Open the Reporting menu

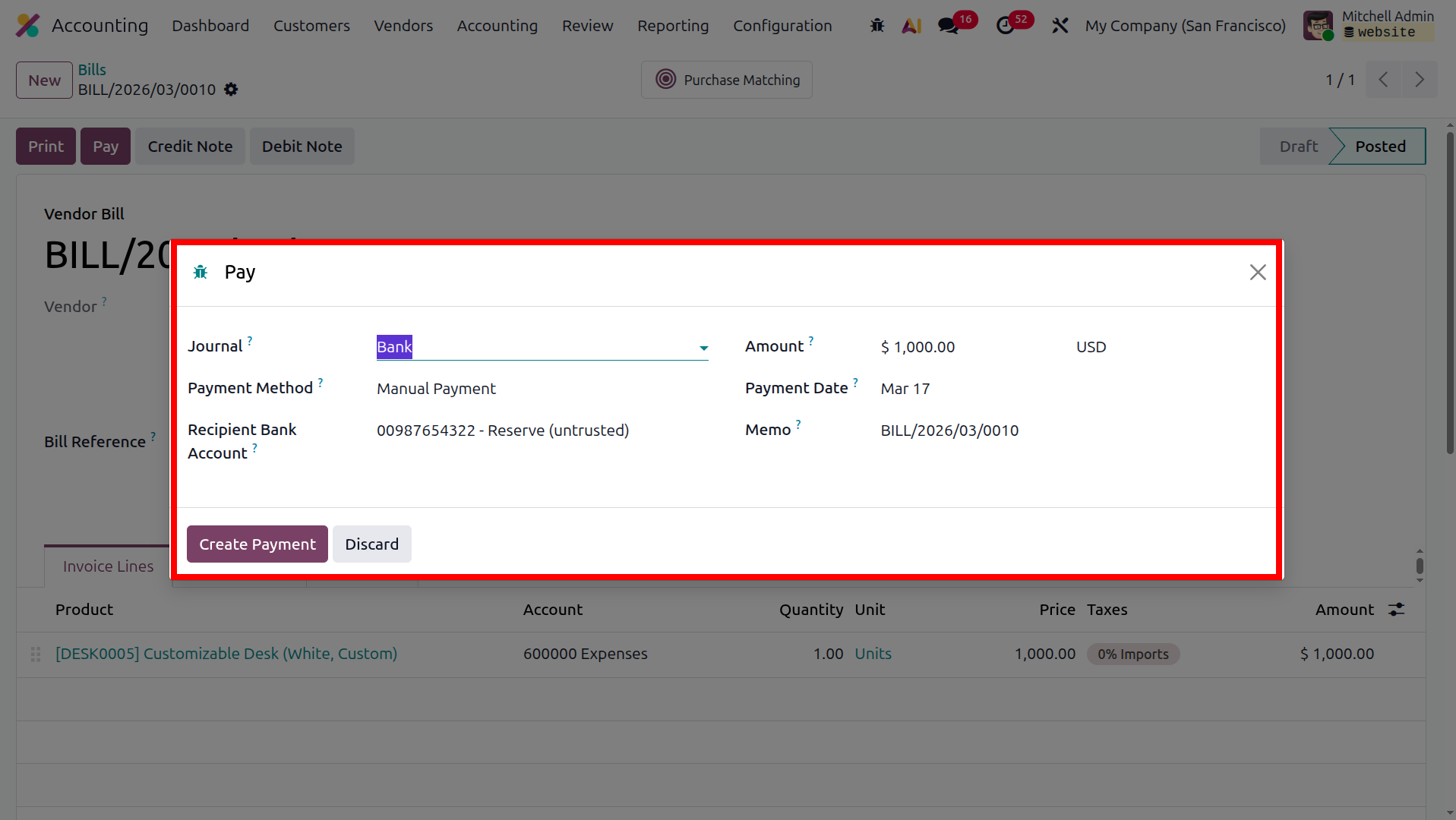673,26
